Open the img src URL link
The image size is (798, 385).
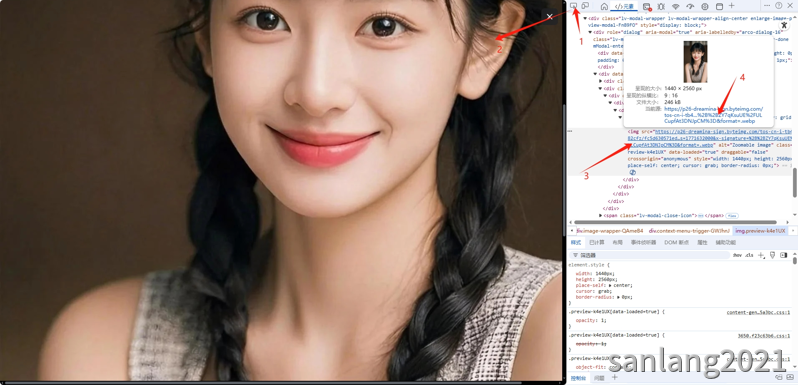click(x=710, y=138)
